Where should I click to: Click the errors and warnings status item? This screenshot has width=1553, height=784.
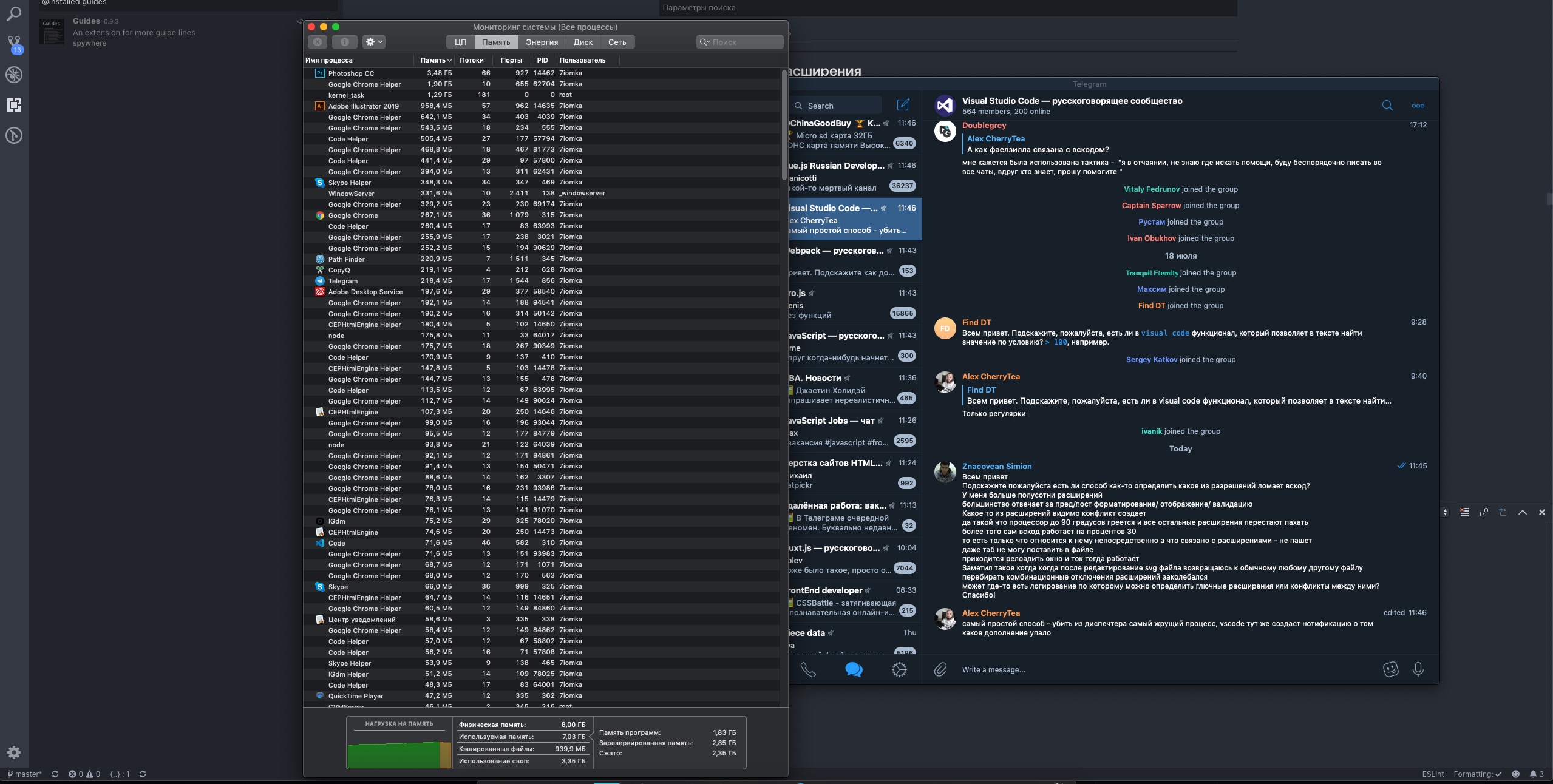point(84,774)
